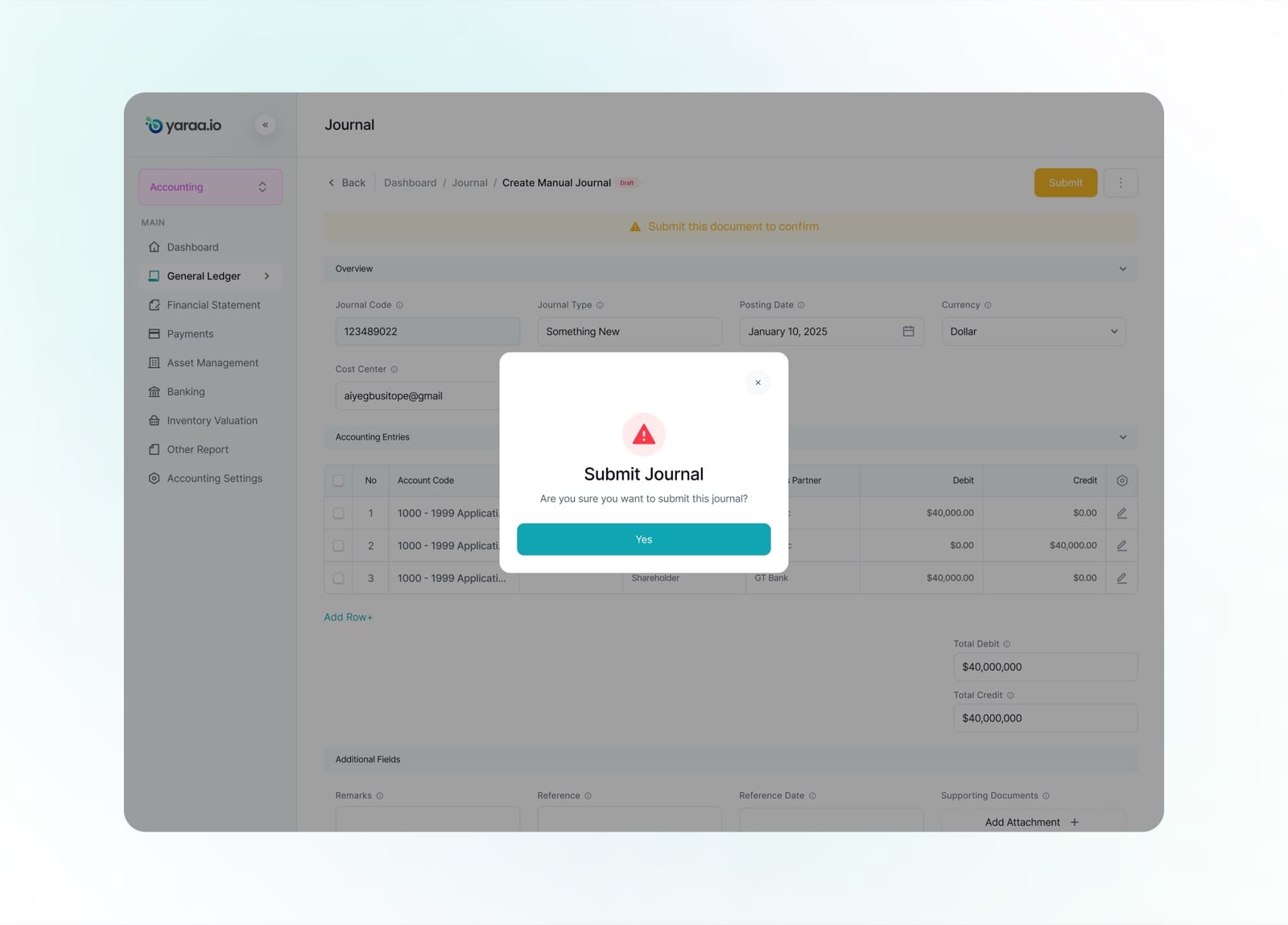Click the Supporting Documents info icon
The image size is (1288, 925).
pyautogui.click(x=1046, y=796)
